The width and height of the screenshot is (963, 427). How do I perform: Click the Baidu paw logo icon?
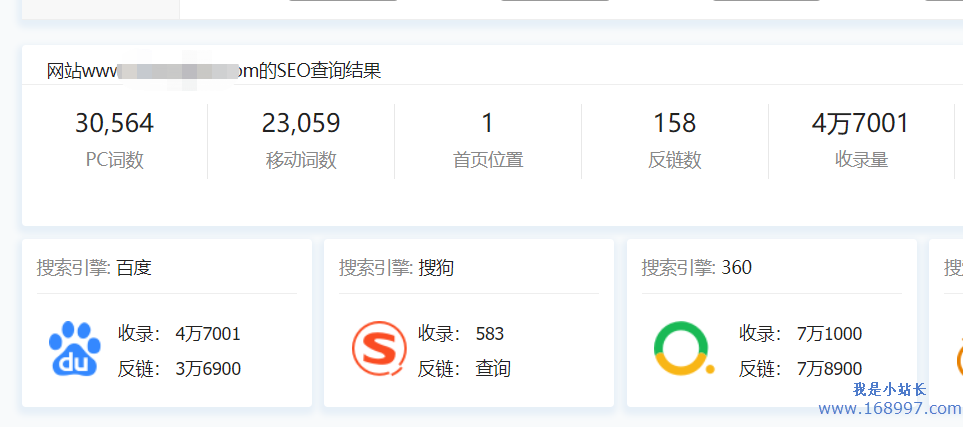[x=74, y=348]
